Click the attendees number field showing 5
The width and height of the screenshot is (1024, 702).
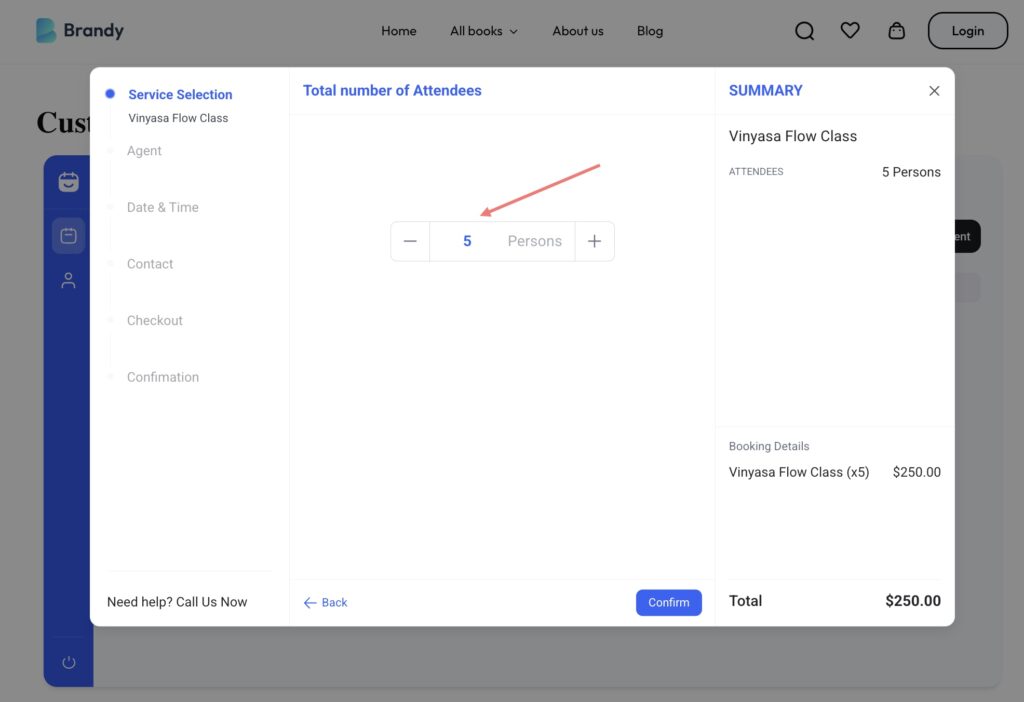click(467, 241)
